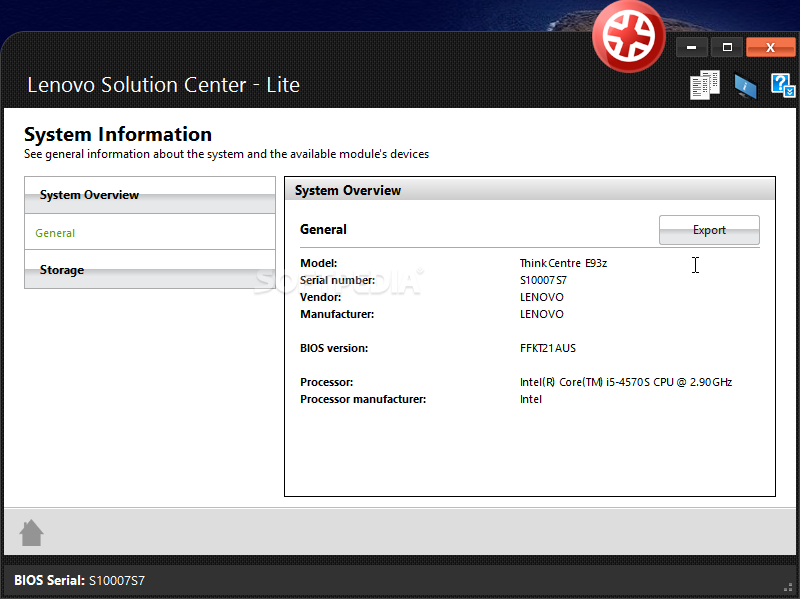Image resolution: width=800 pixels, height=599 pixels.
Task: Click the System Overview panel header
Action: [530, 190]
